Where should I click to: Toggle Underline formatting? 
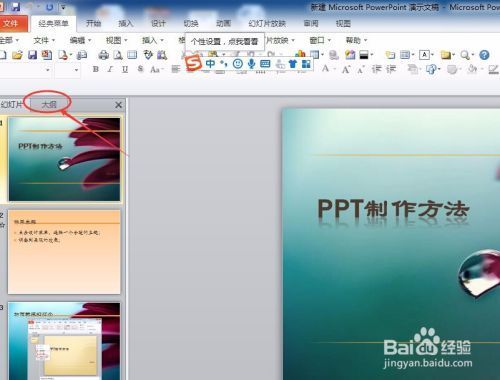click(x=125, y=69)
